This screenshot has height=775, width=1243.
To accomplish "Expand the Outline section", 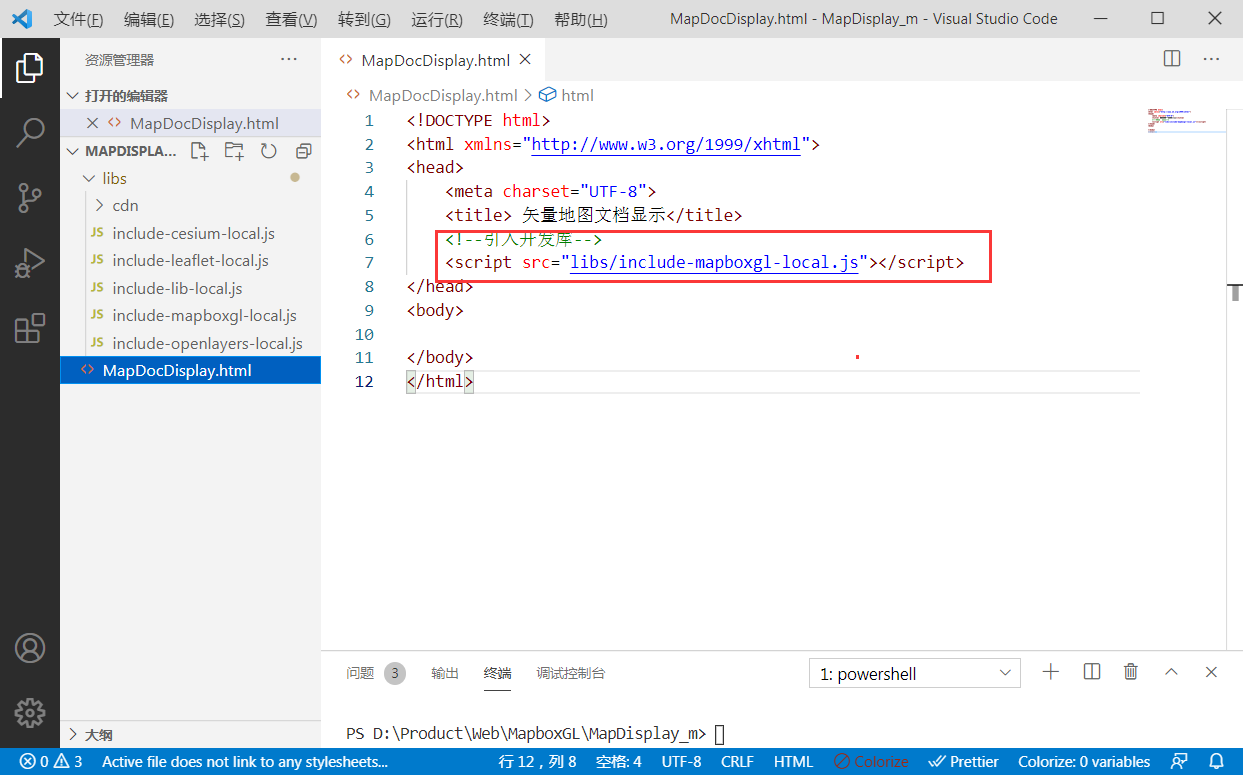I will click(190, 734).
